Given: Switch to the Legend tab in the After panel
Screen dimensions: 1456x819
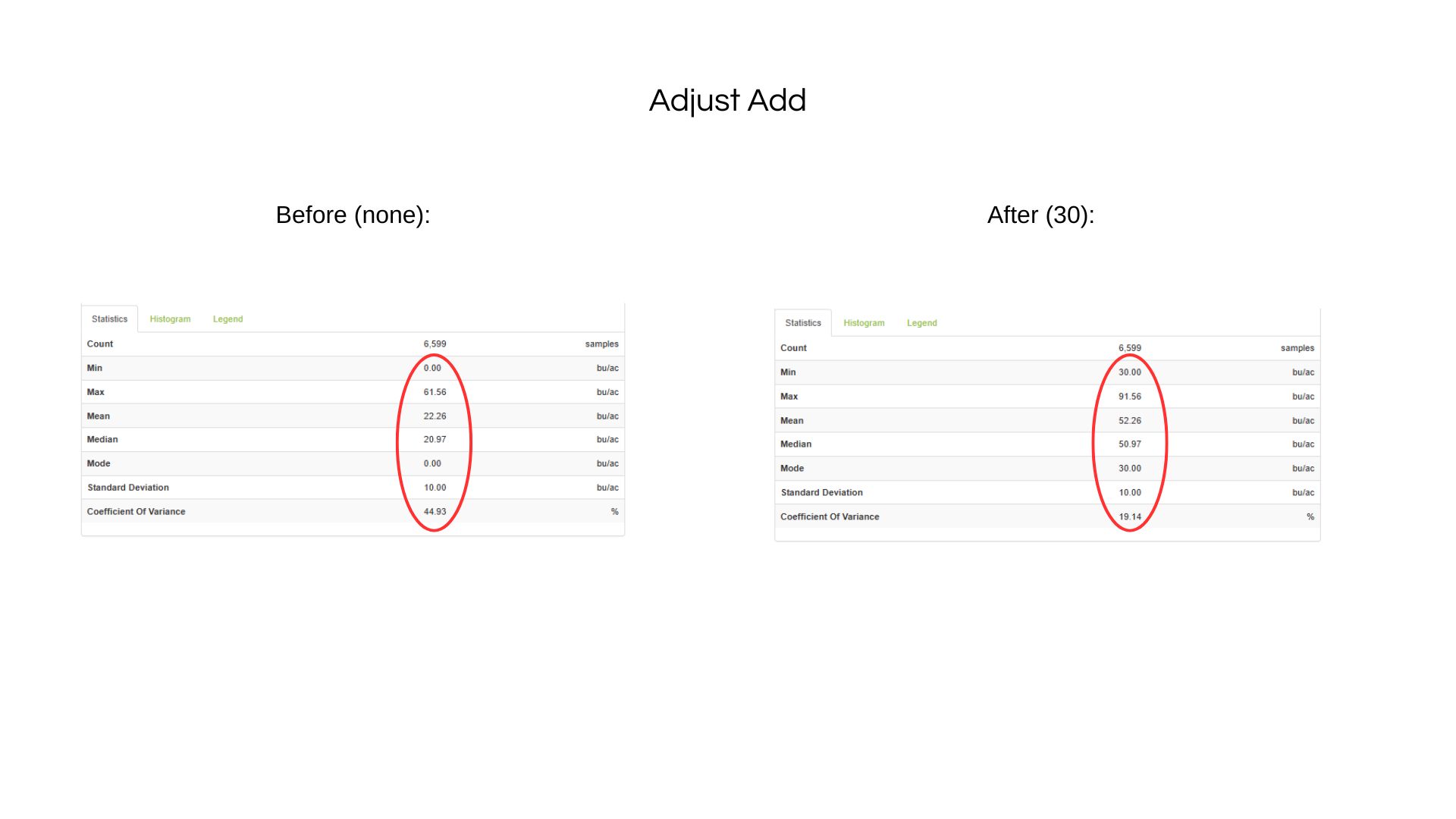Looking at the screenshot, I should click(x=921, y=323).
